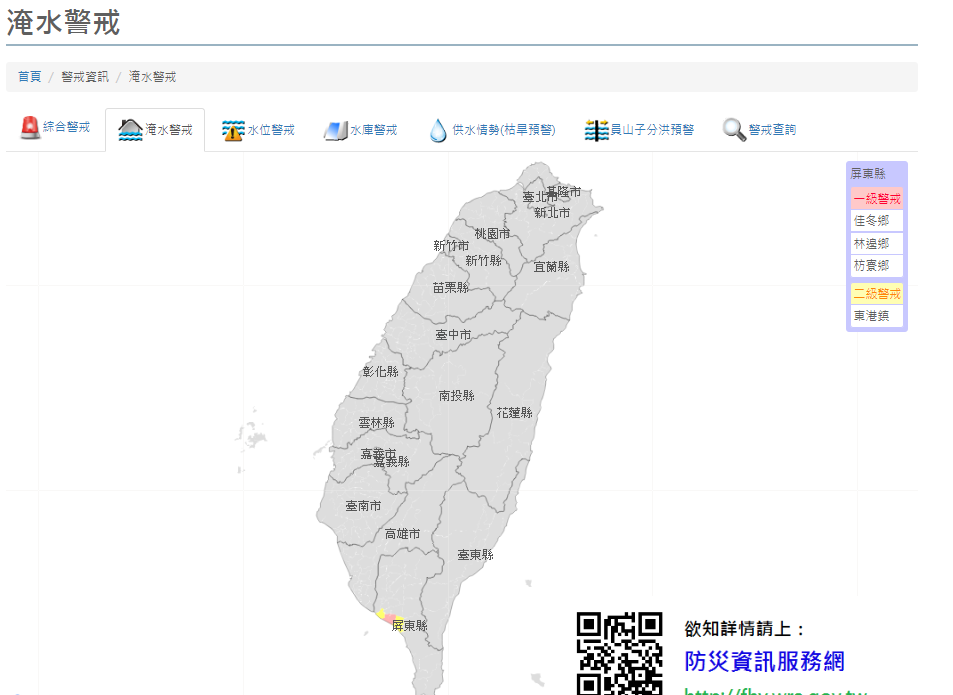Select 東港鎮 in the warning list
This screenshot has height=695, width=953.
pos(876,316)
